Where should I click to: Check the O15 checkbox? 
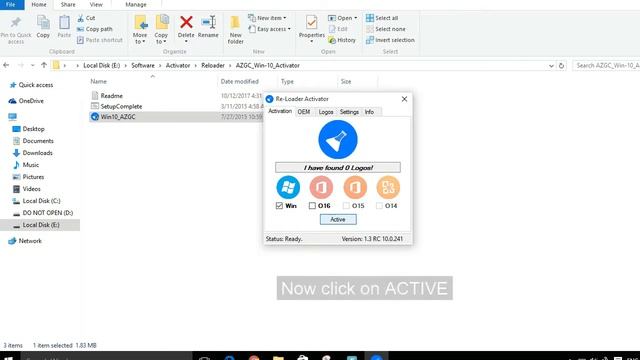coord(346,206)
